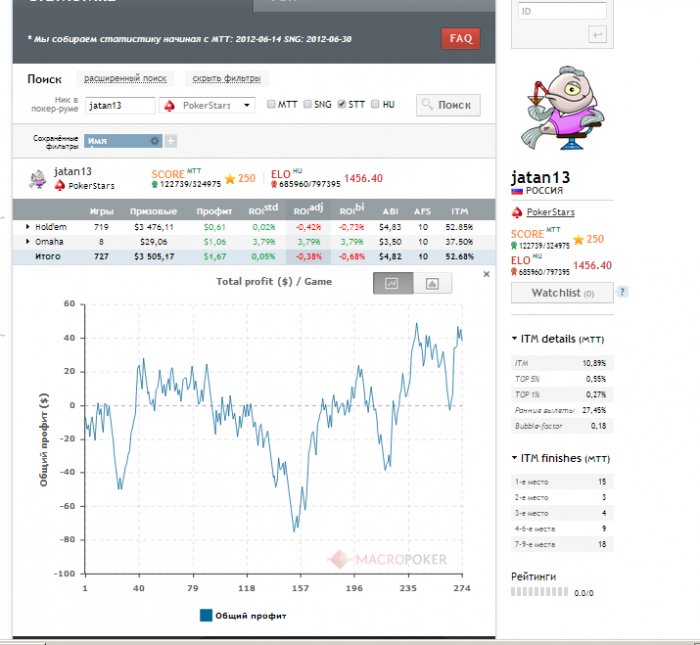Enable the HU checkbox
This screenshot has width=700, height=645.
375,104
